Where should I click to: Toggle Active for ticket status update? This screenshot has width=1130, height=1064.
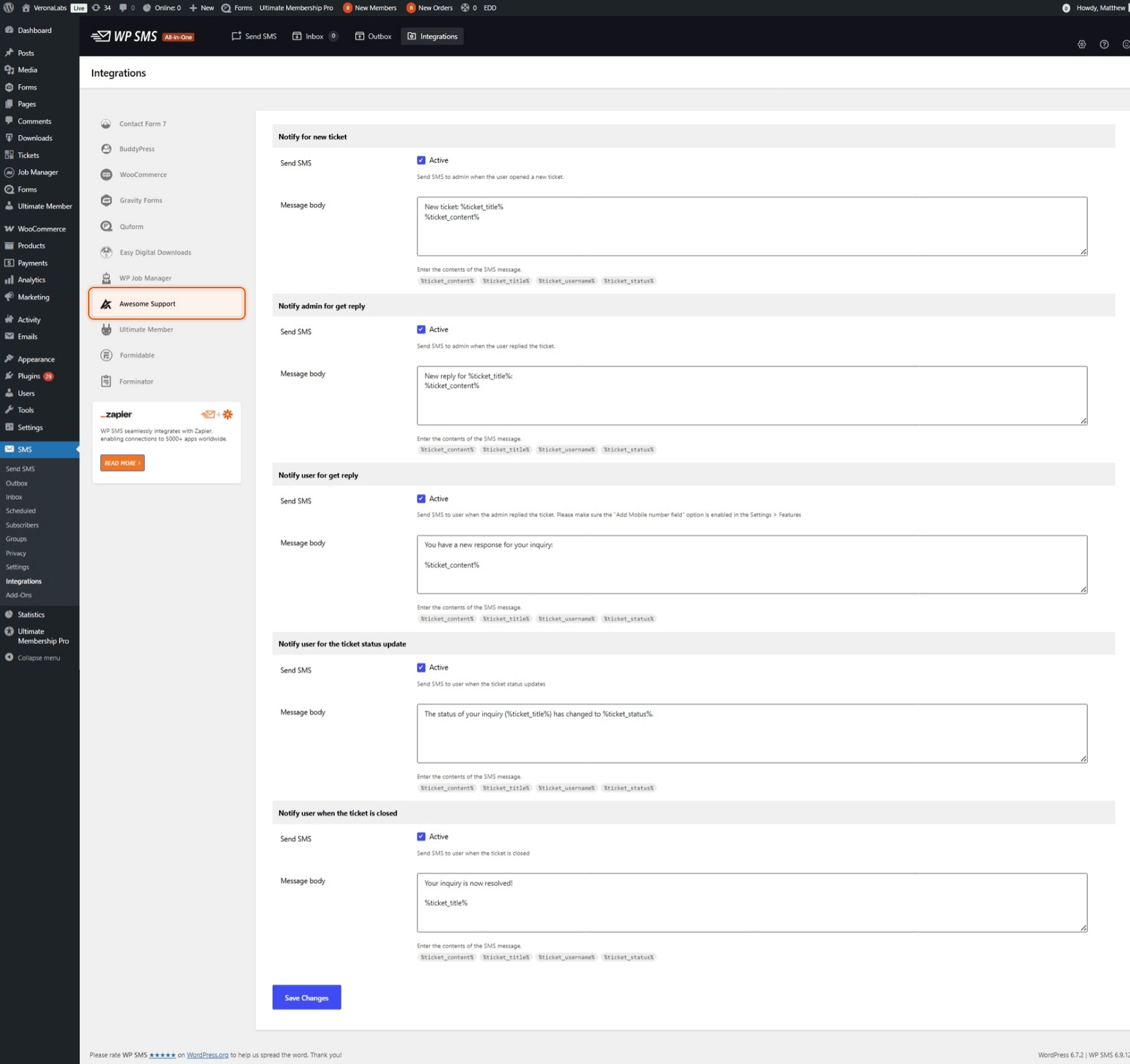point(421,668)
